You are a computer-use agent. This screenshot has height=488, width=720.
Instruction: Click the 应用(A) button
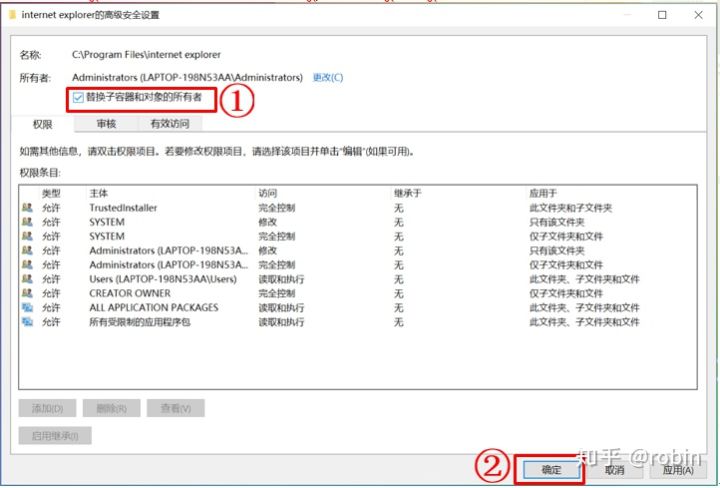[678, 470]
